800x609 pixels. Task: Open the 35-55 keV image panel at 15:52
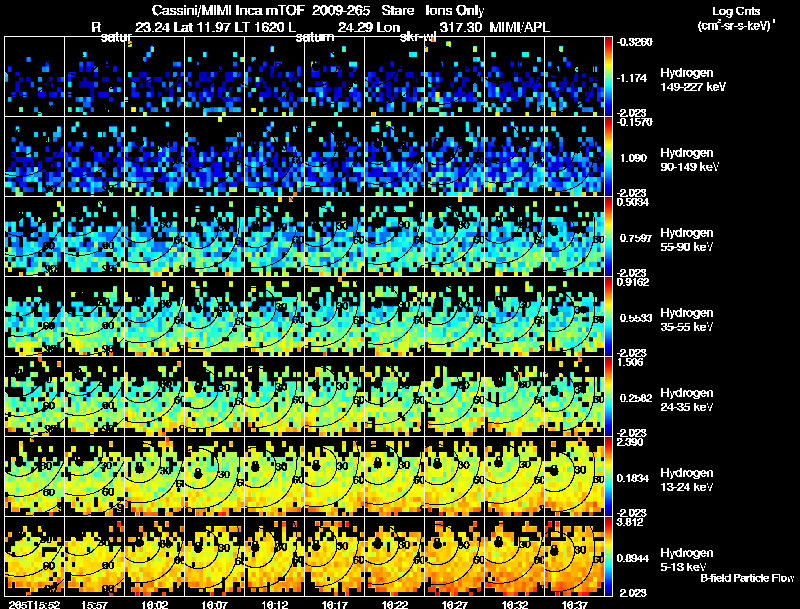pos(35,316)
